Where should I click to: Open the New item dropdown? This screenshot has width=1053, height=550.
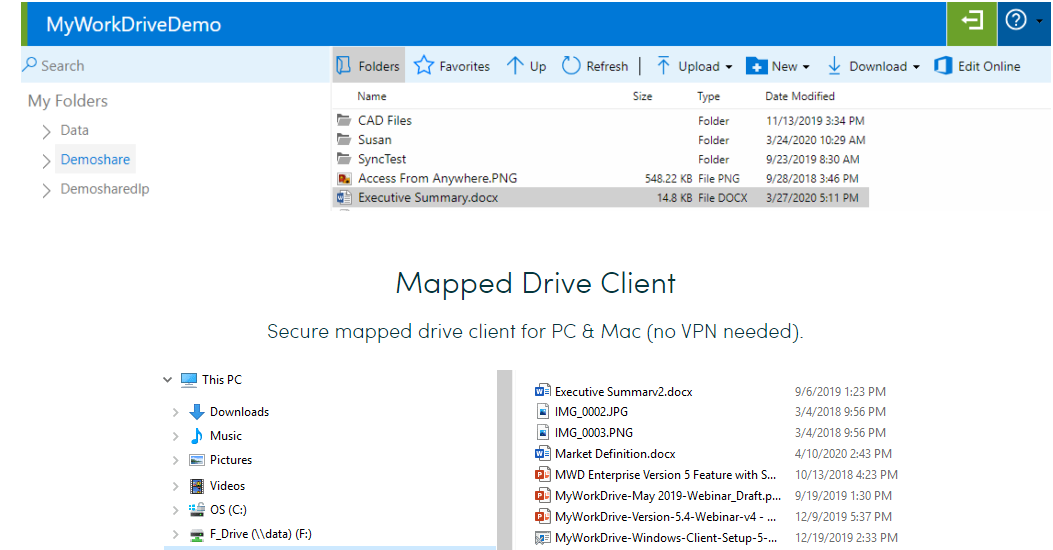[778, 66]
